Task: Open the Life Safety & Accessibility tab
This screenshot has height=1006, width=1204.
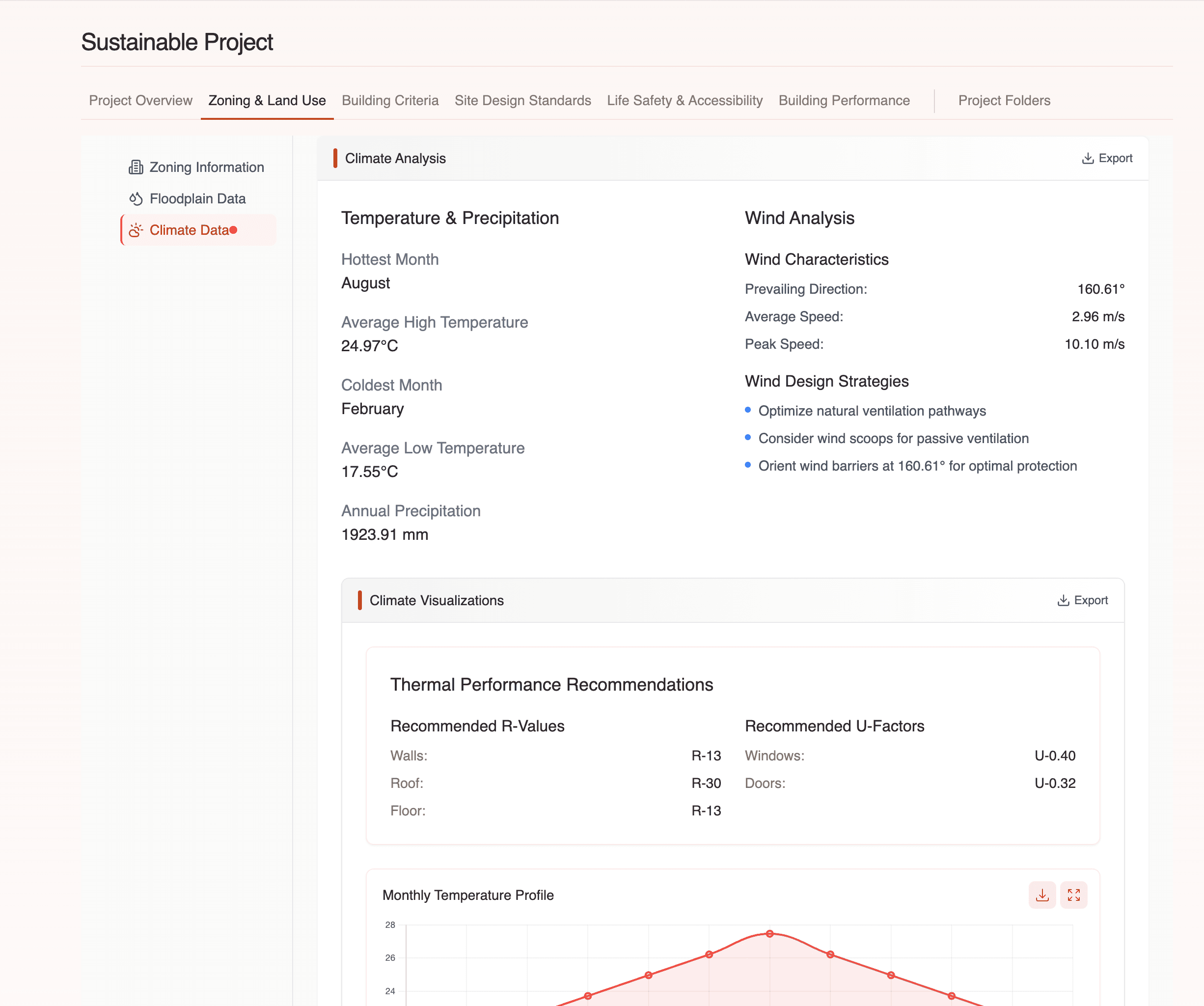Action: click(684, 100)
